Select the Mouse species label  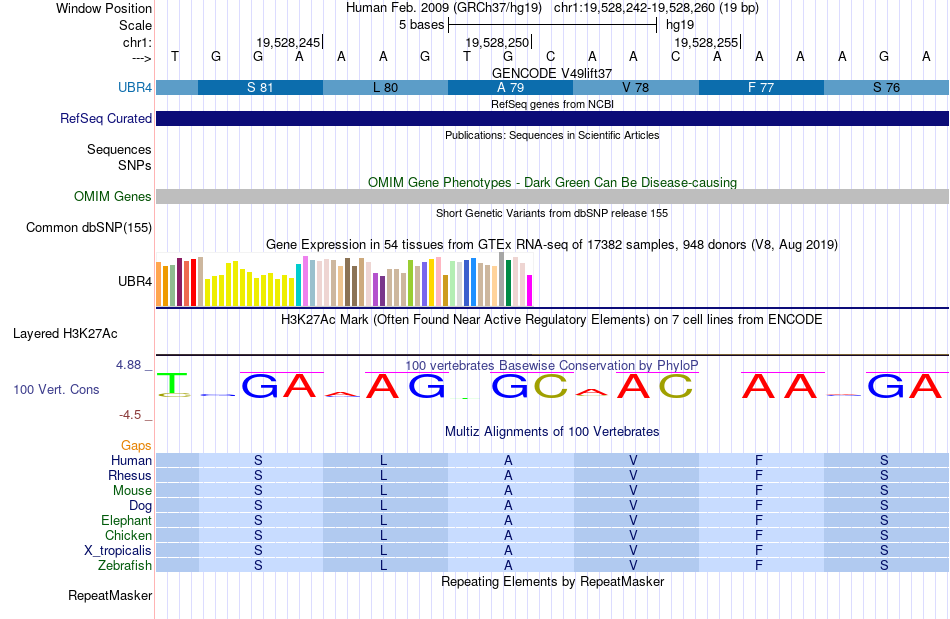click(x=132, y=491)
